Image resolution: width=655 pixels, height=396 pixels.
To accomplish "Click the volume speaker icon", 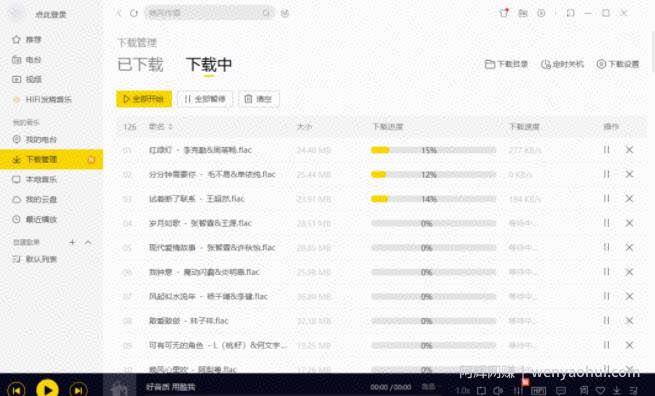I will [498, 391].
